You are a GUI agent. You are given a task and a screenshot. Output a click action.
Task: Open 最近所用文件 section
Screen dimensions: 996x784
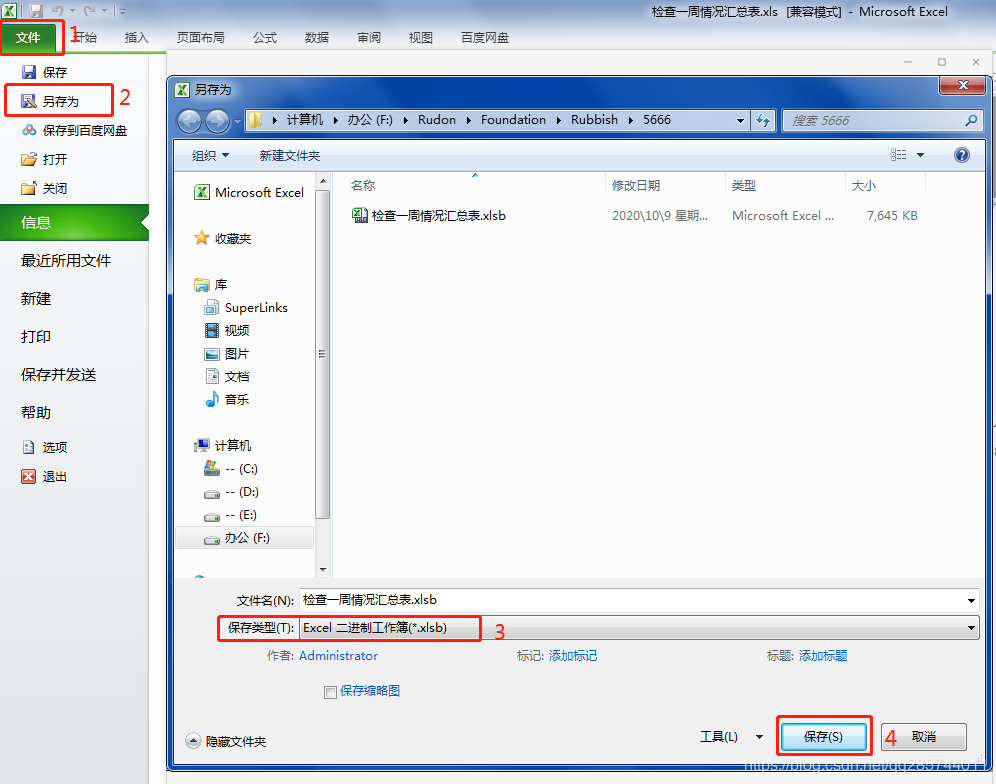tap(66, 260)
